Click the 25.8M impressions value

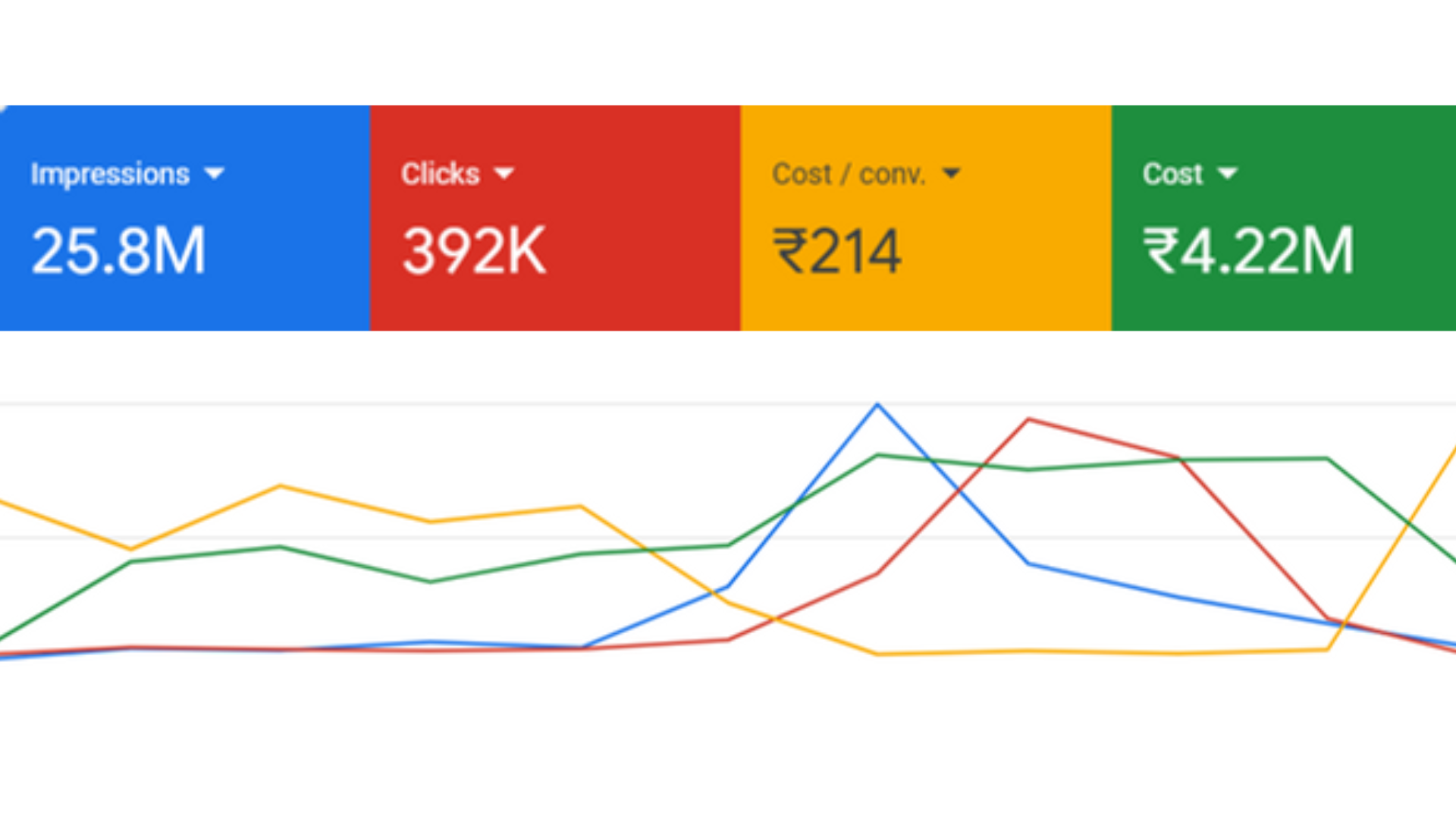click(118, 250)
